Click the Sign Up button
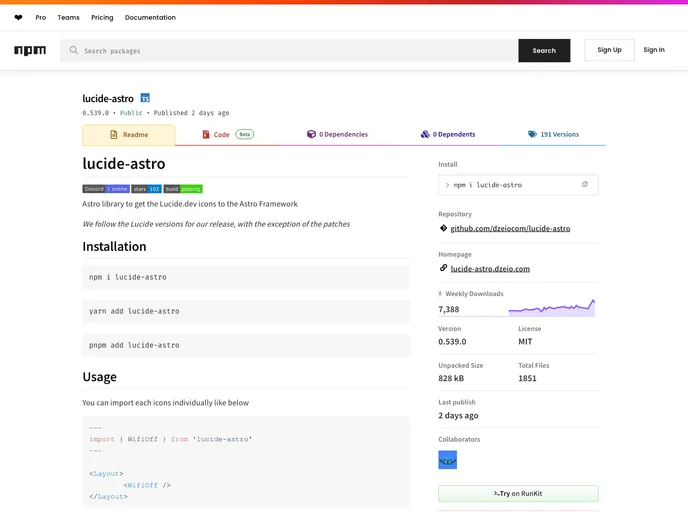This screenshot has height=512, width=688. (609, 50)
